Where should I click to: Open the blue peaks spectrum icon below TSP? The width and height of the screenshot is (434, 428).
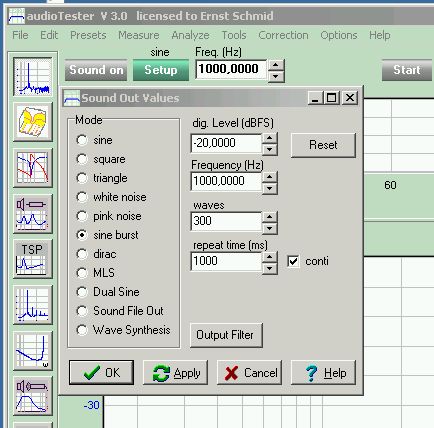pyautogui.click(x=33, y=305)
